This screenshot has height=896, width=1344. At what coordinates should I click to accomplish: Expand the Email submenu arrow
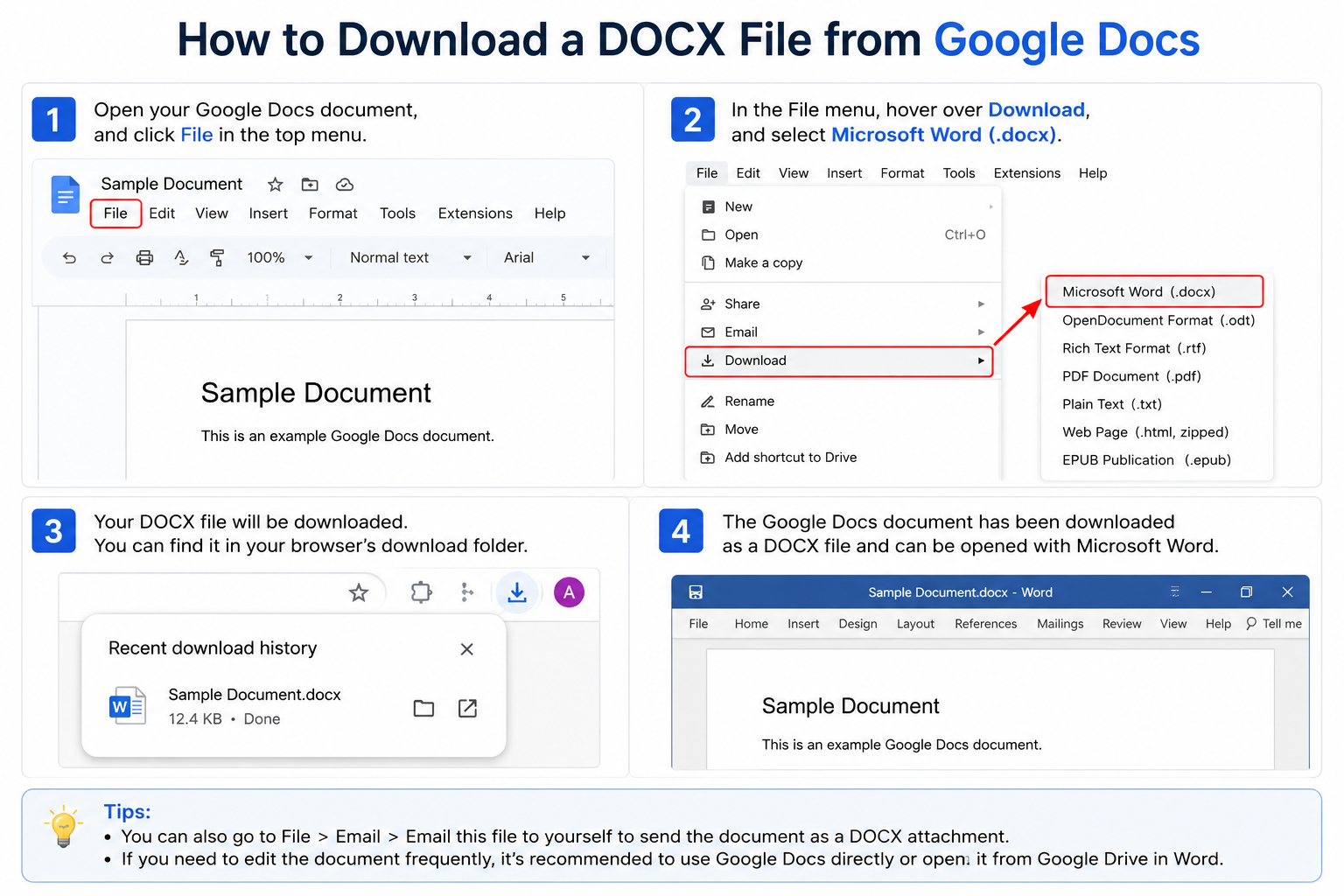click(981, 332)
